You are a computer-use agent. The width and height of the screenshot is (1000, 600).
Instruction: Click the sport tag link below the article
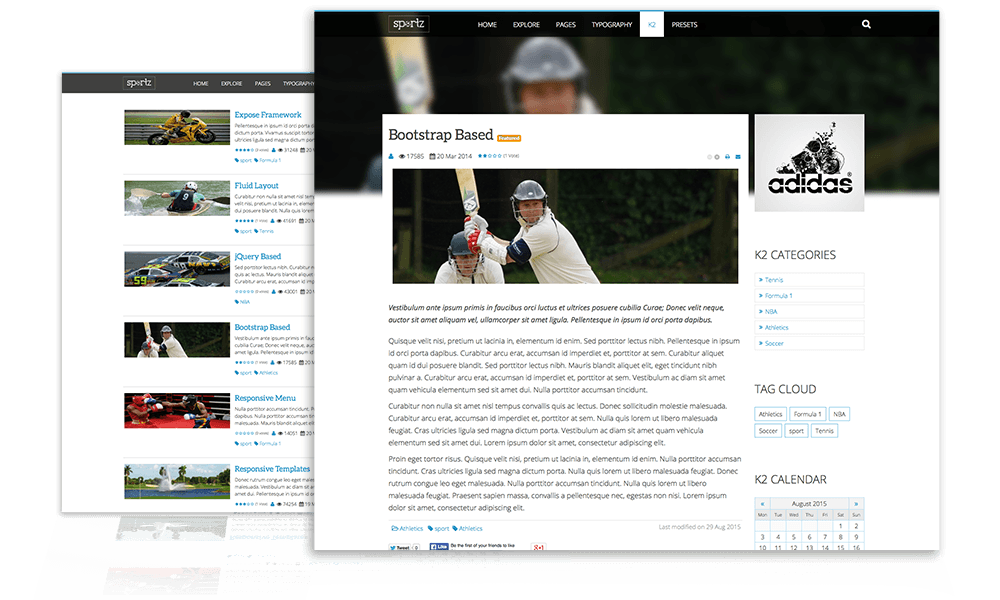pos(439,529)
